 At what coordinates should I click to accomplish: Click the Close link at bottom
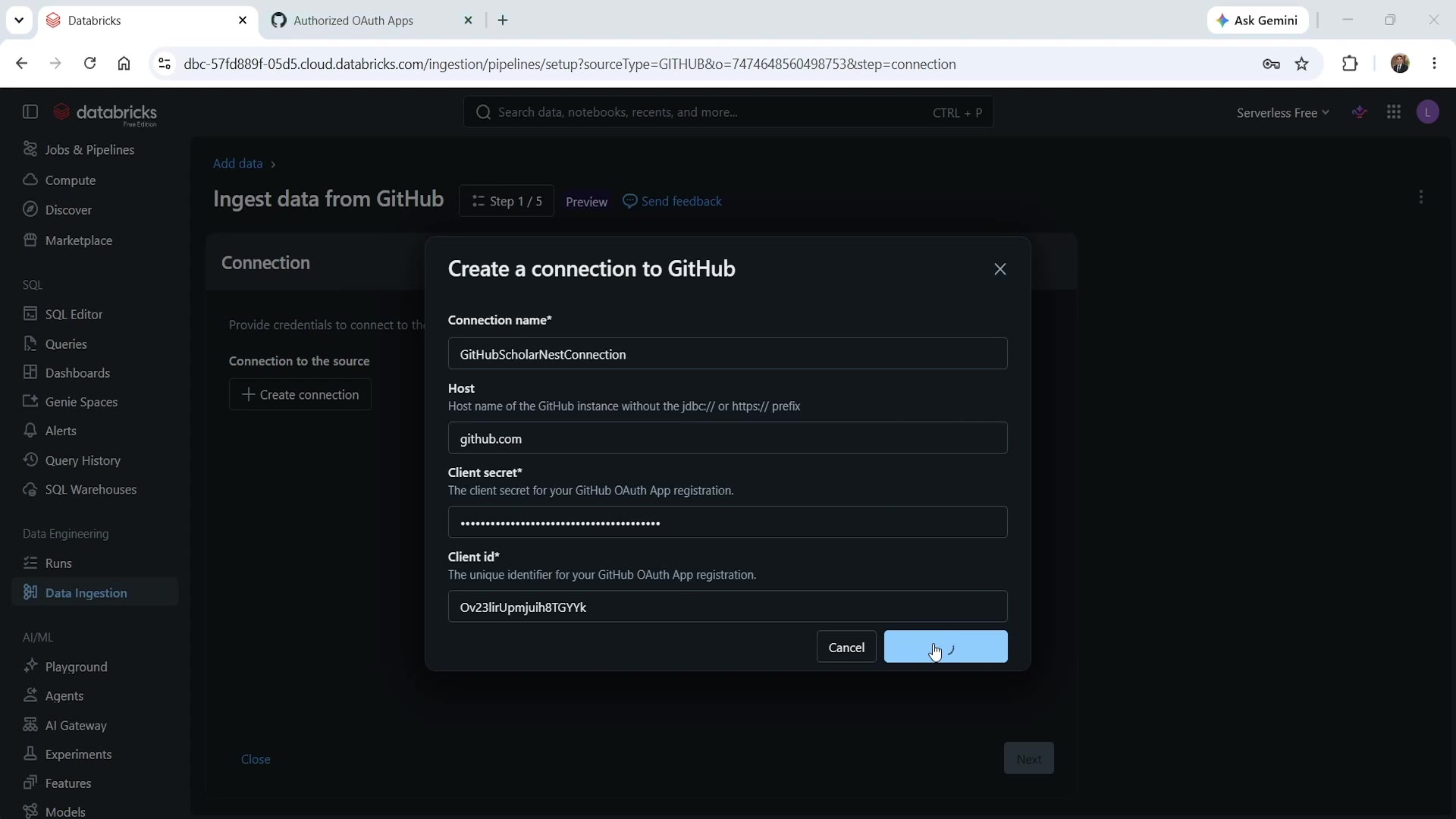(256, 759)
